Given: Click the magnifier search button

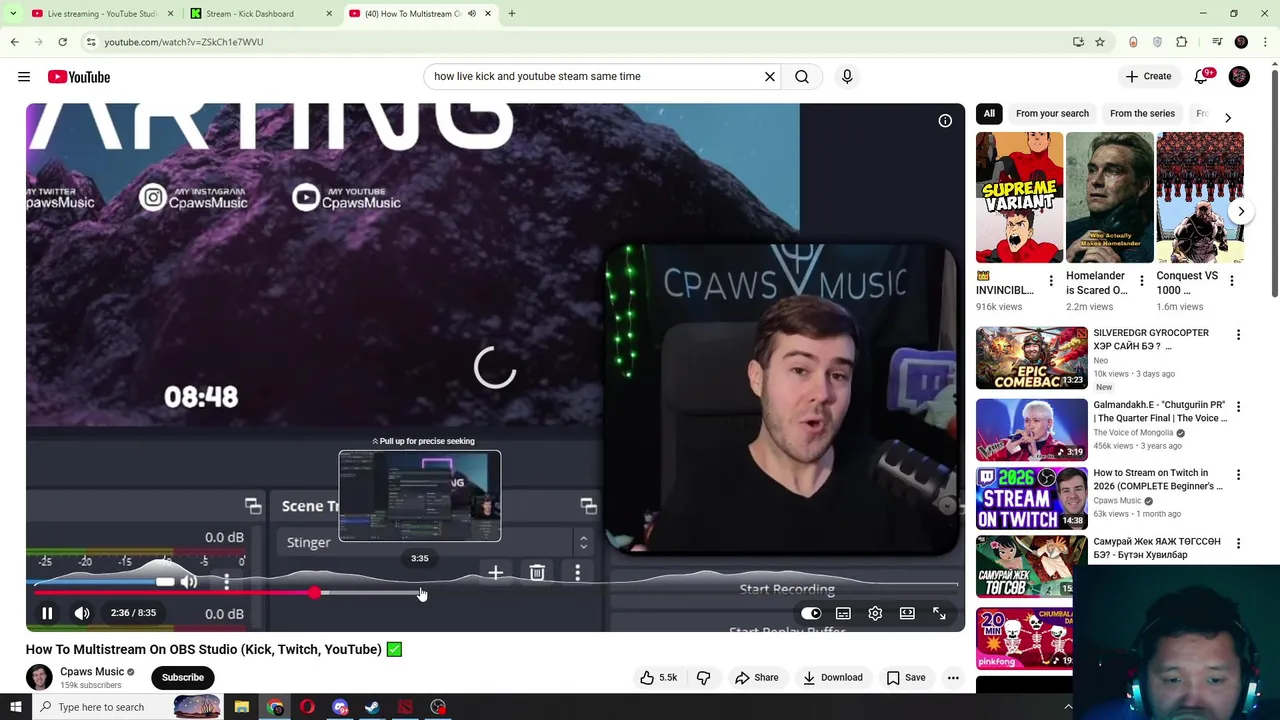Looking at the screenshot, I should tap(802, 76).
